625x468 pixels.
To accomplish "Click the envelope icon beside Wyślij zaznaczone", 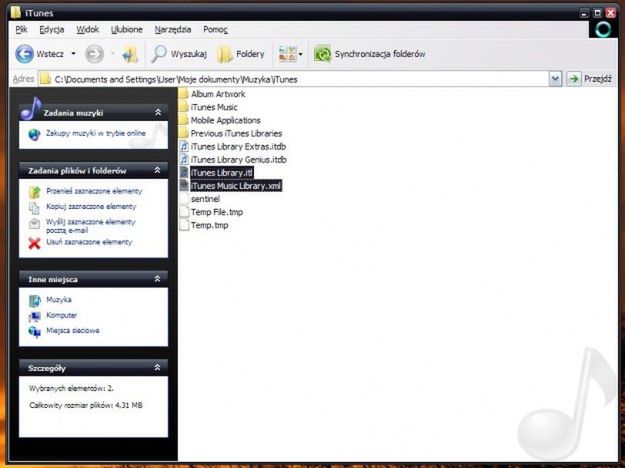I will [34, 223].
